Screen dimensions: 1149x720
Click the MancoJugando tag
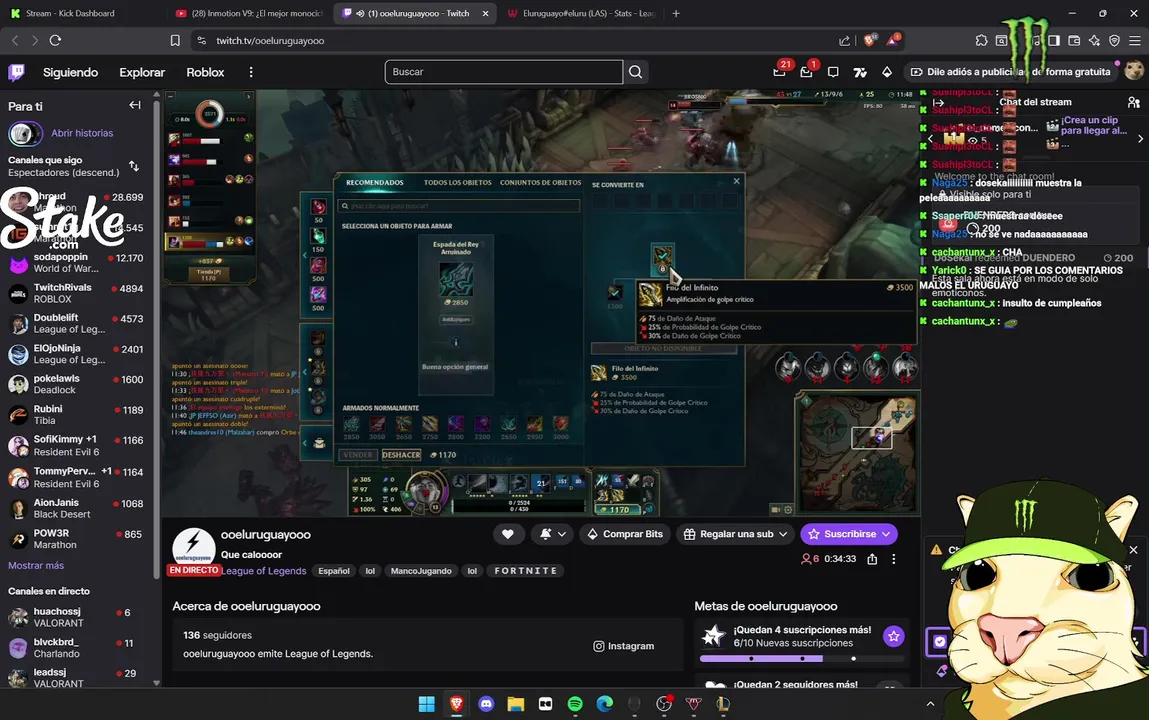point(421,571)
